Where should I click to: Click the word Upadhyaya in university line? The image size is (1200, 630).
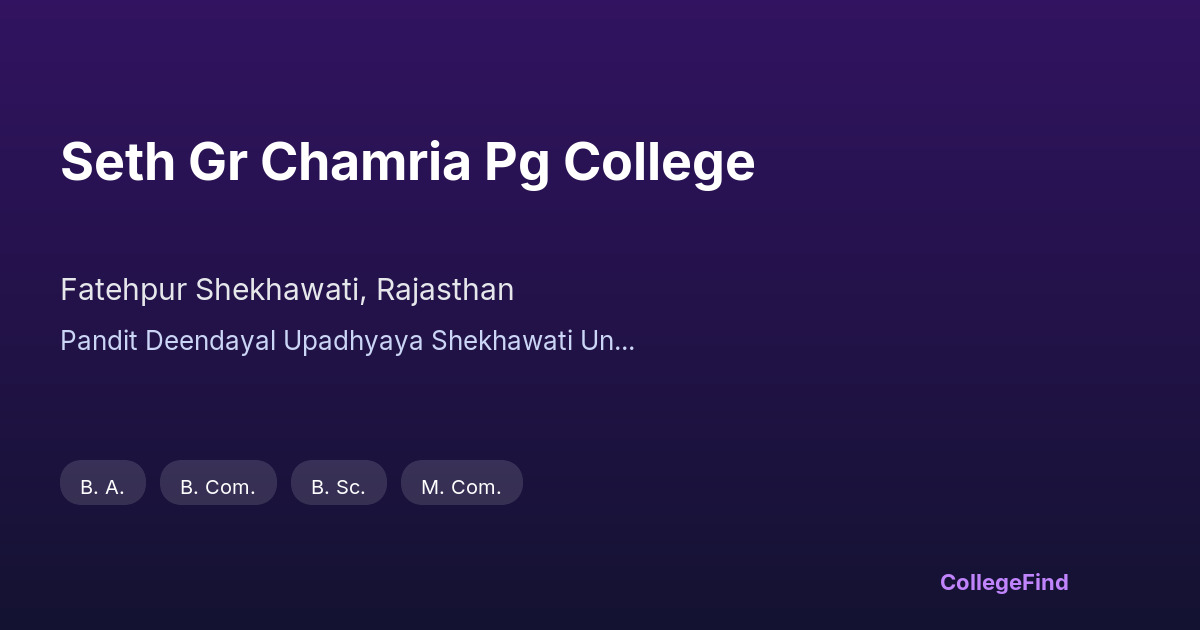coord(354,341)
